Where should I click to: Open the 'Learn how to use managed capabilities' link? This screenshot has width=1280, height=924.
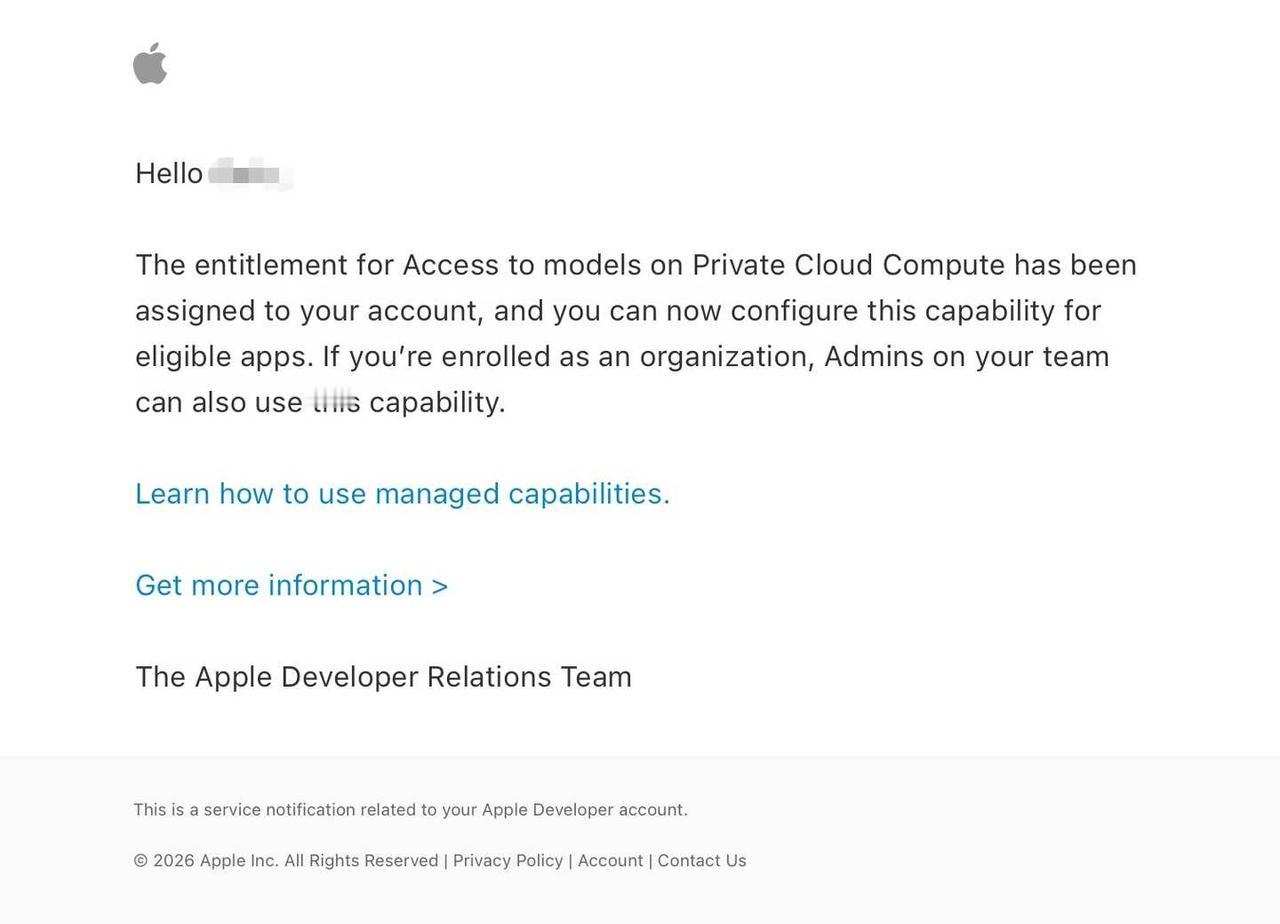pos(403,494)
